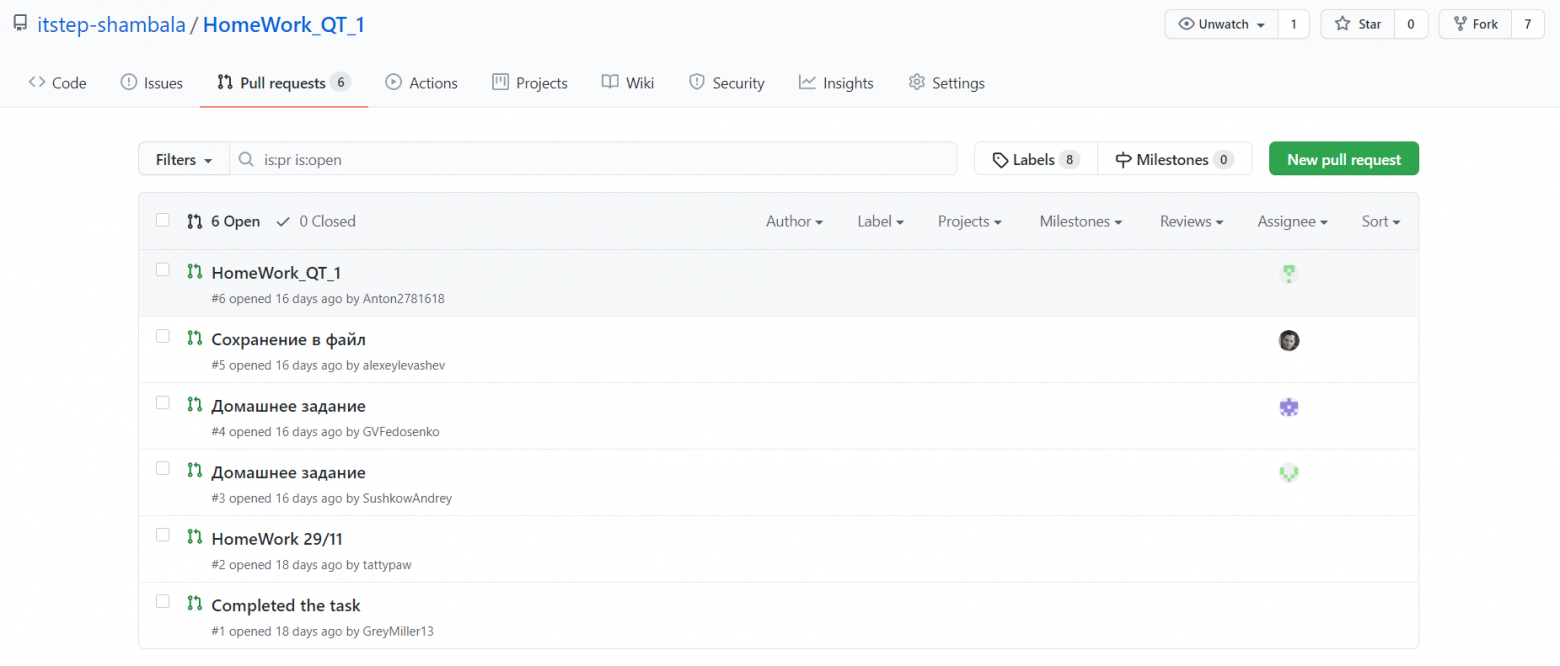The image size is (1560, 666).
Task: Check the box for HomeWork 29/11
Action: [x=163, y=536]
